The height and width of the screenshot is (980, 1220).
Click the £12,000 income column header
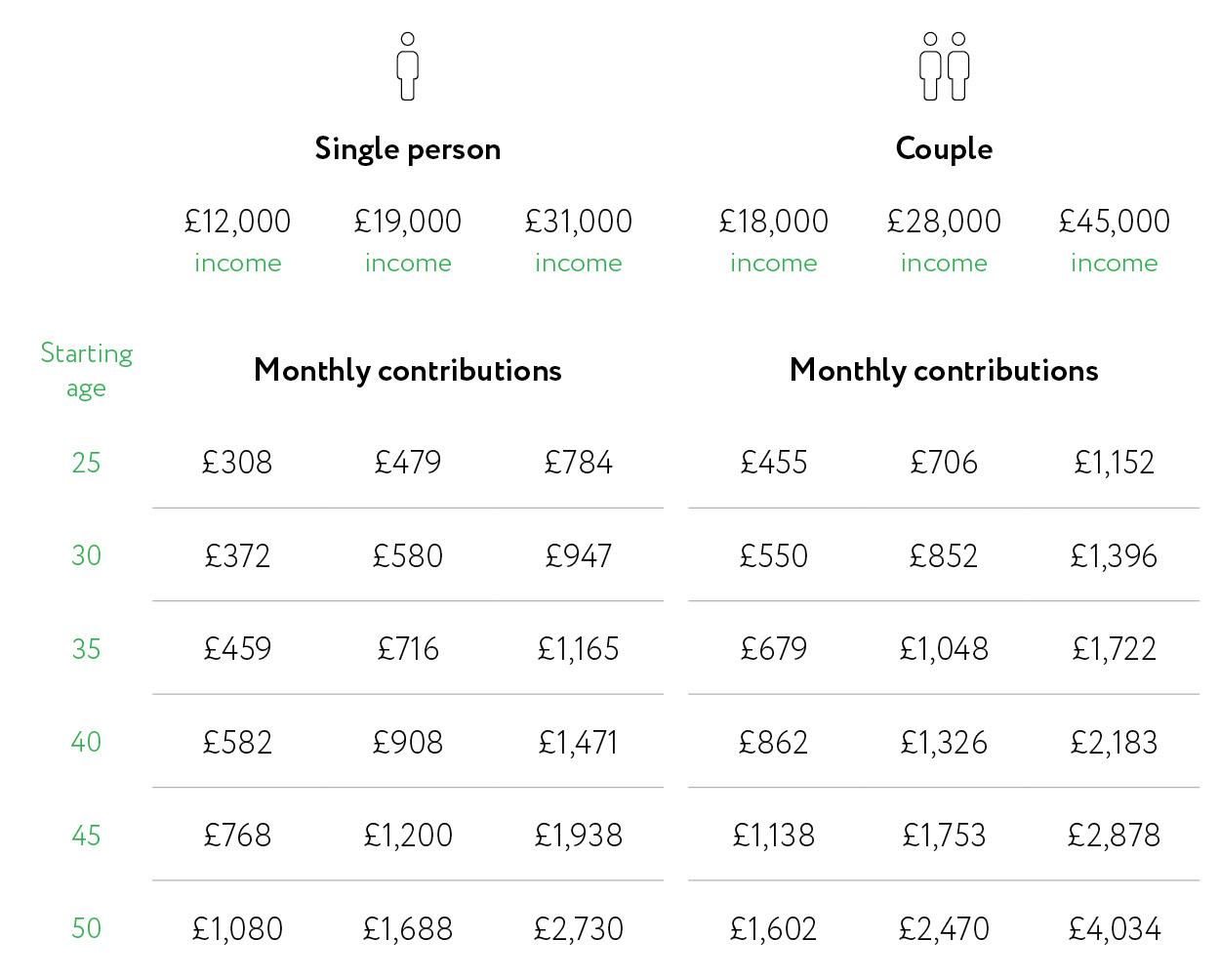pos(237,239)
